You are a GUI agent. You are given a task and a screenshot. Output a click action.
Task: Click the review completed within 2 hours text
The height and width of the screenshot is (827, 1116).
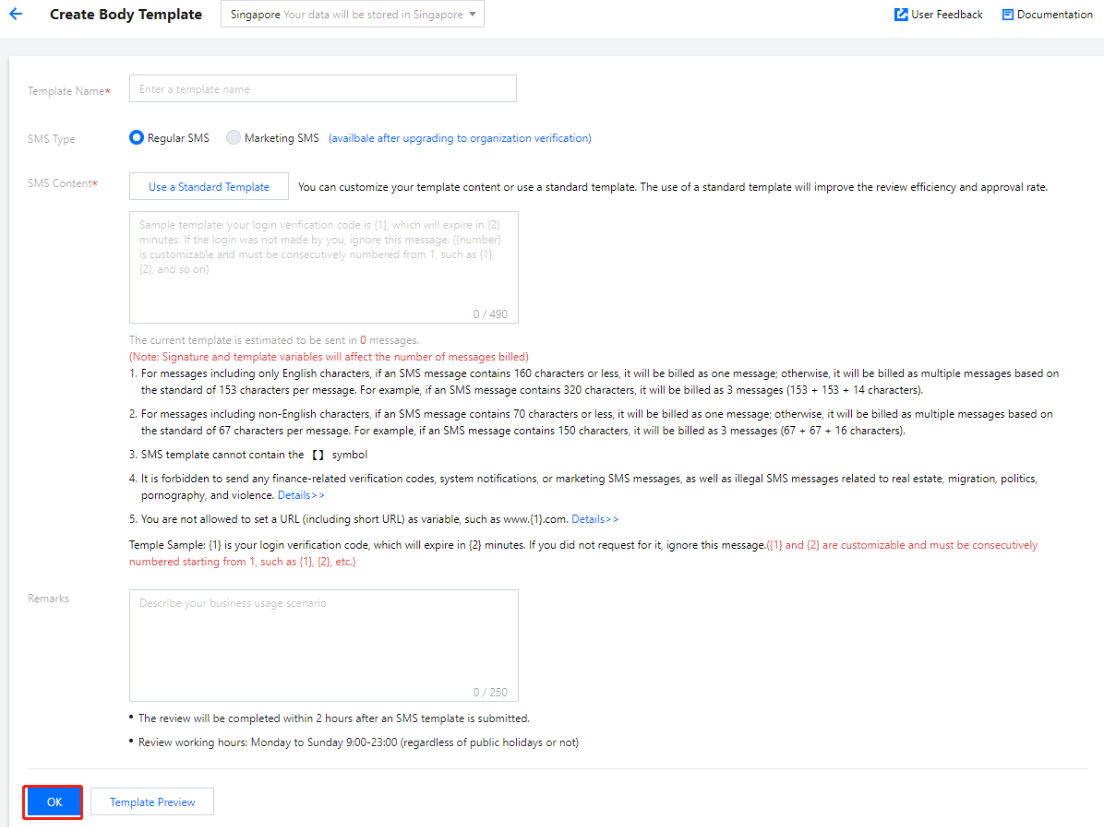click(334, 719)
